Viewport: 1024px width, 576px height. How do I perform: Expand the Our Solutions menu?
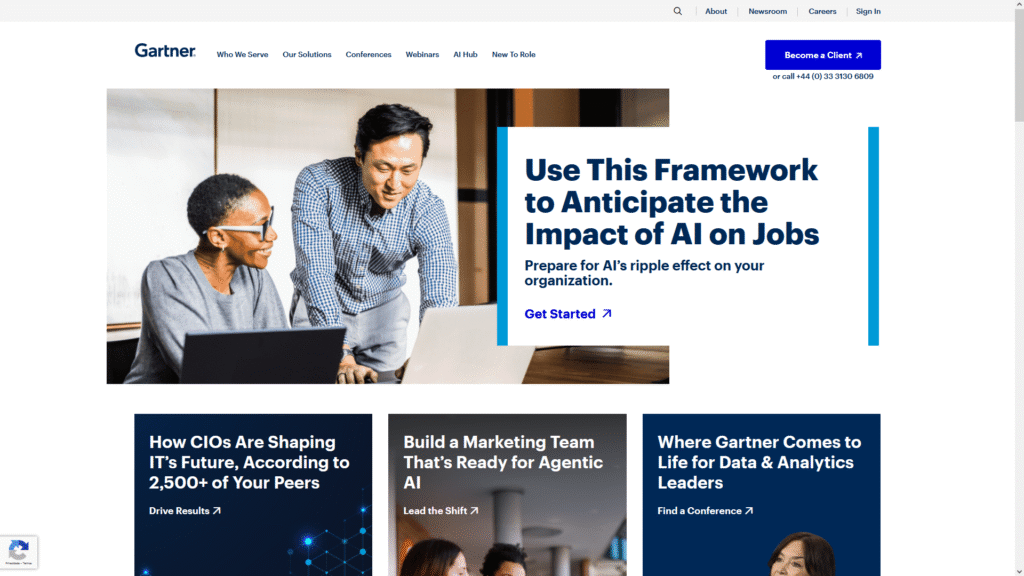[x=307, y=54]
